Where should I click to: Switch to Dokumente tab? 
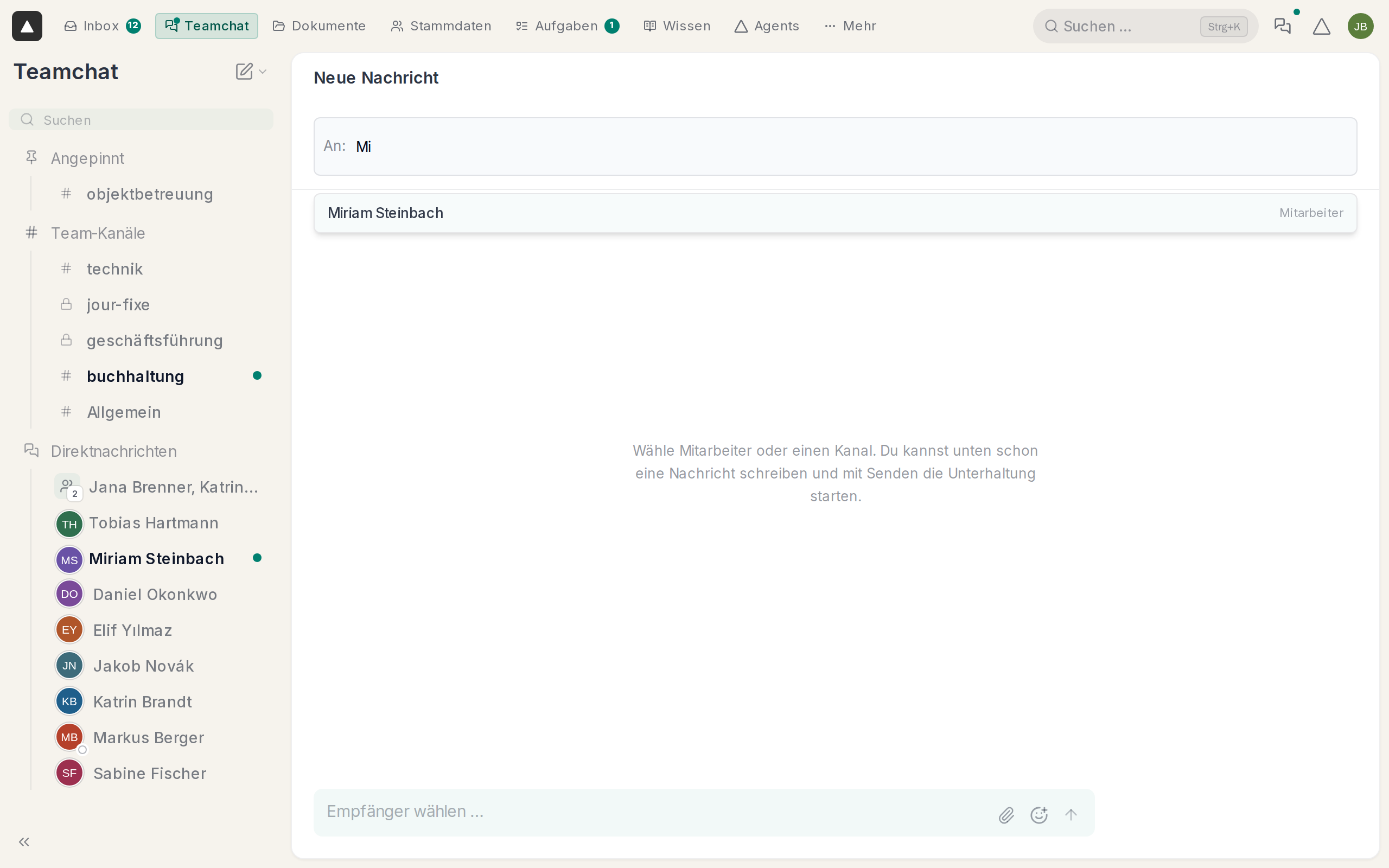pyautogui.click(x=319, y=26)
